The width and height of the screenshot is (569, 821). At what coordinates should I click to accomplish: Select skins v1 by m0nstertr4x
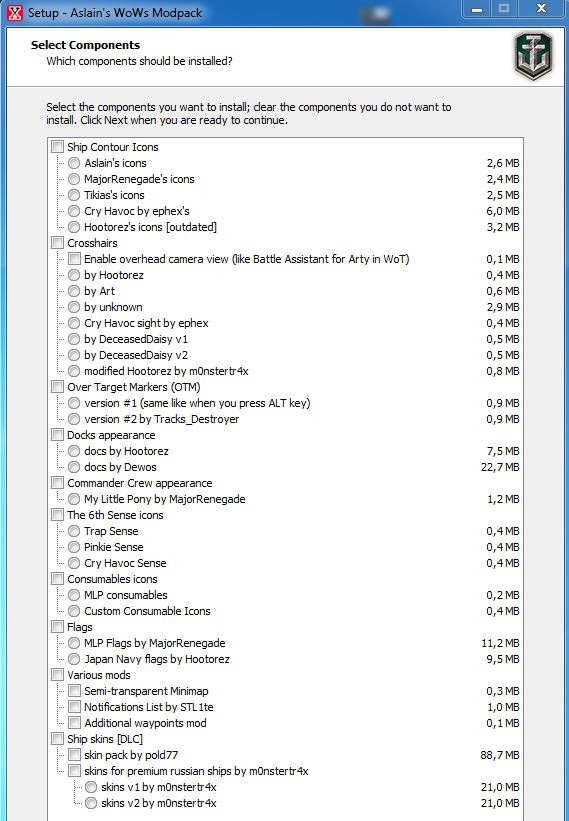point(91,787)
